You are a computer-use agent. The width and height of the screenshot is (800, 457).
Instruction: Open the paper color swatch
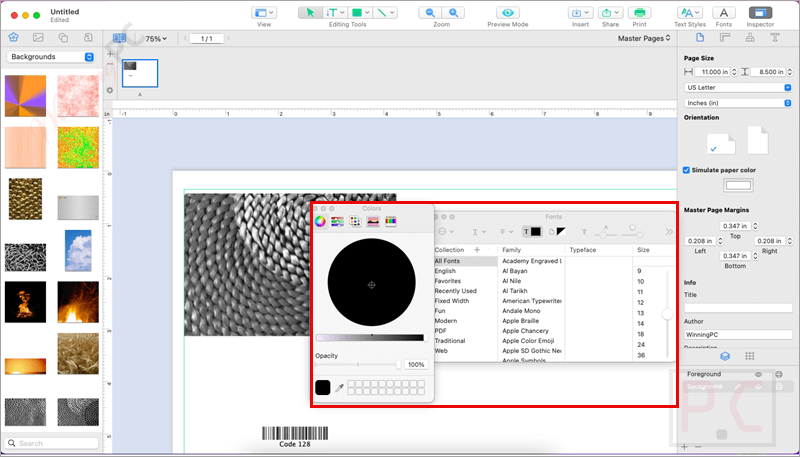(x=738, y=185)
